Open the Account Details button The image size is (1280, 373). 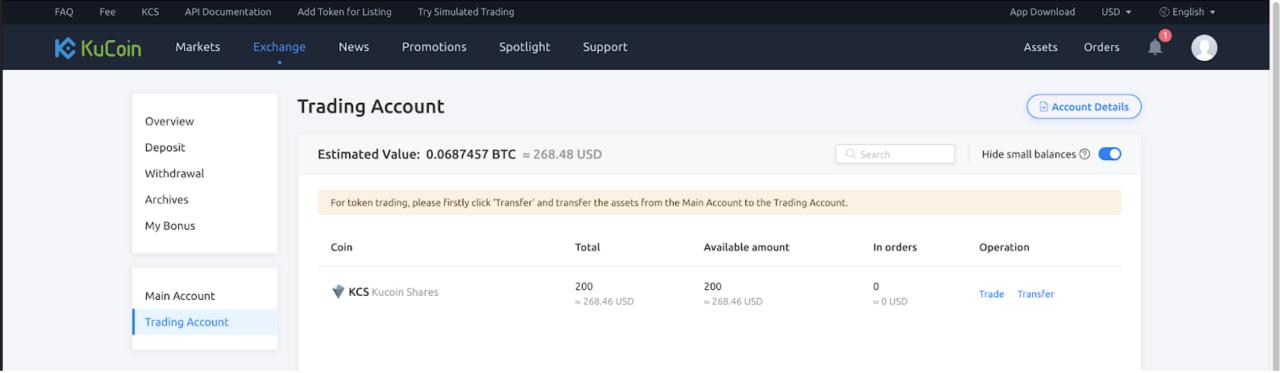pyautogui.click(x=1084, y=107)
